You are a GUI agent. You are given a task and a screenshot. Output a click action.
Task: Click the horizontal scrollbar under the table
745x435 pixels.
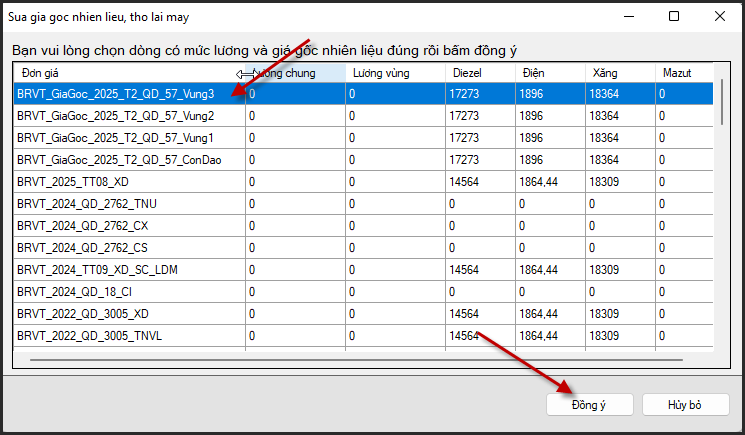coord(350,357)
